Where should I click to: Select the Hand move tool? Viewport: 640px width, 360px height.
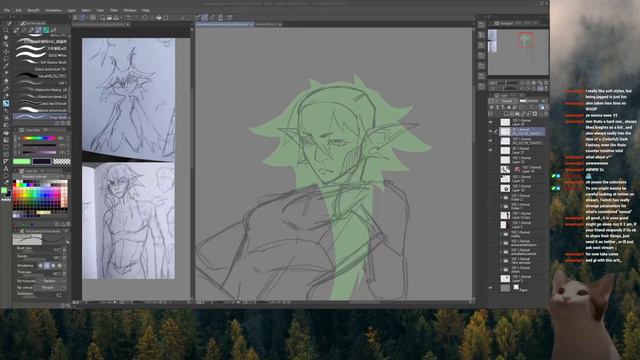click(6, 37)
